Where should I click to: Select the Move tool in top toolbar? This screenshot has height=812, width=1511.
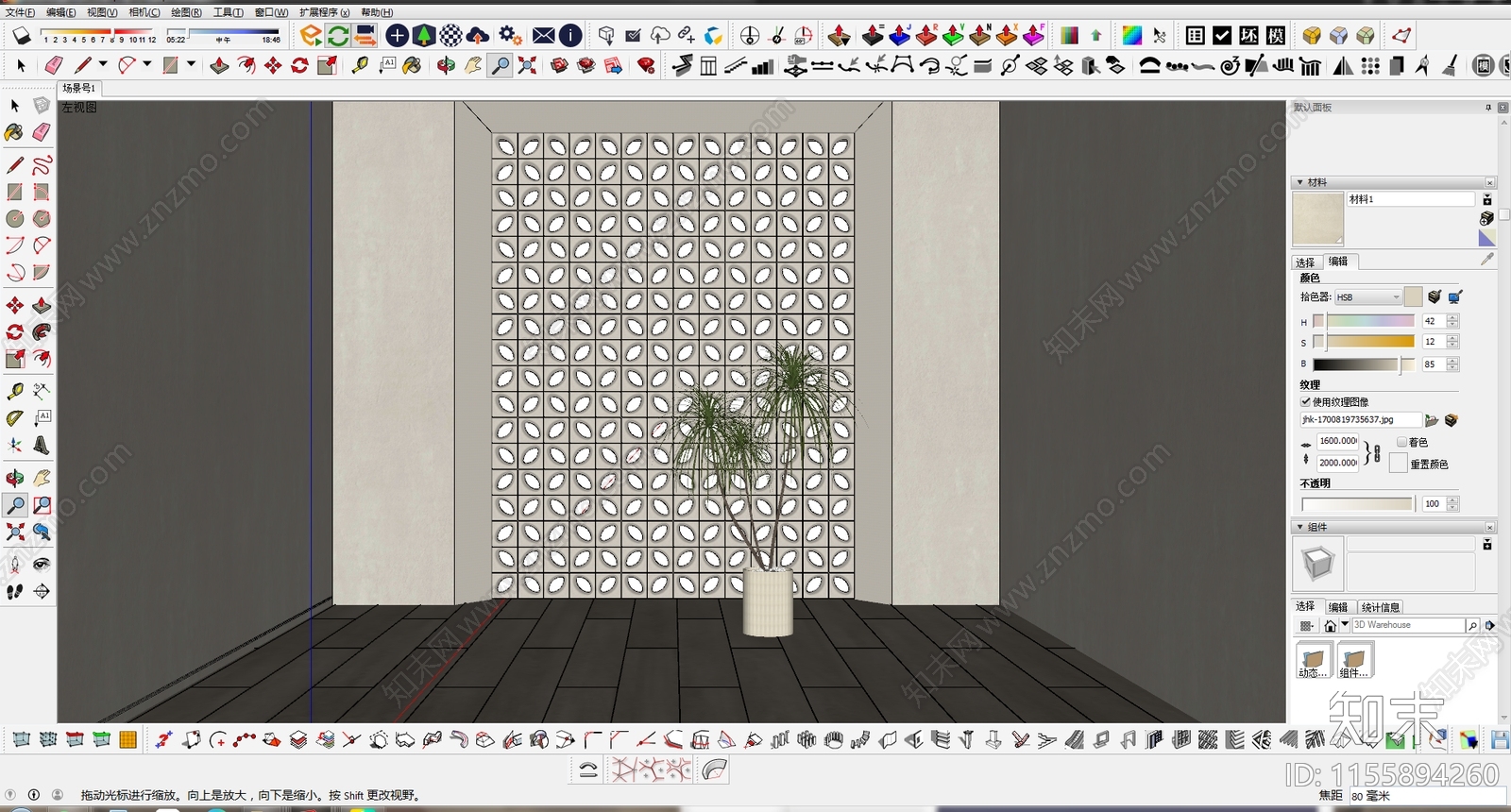[273, 65]
